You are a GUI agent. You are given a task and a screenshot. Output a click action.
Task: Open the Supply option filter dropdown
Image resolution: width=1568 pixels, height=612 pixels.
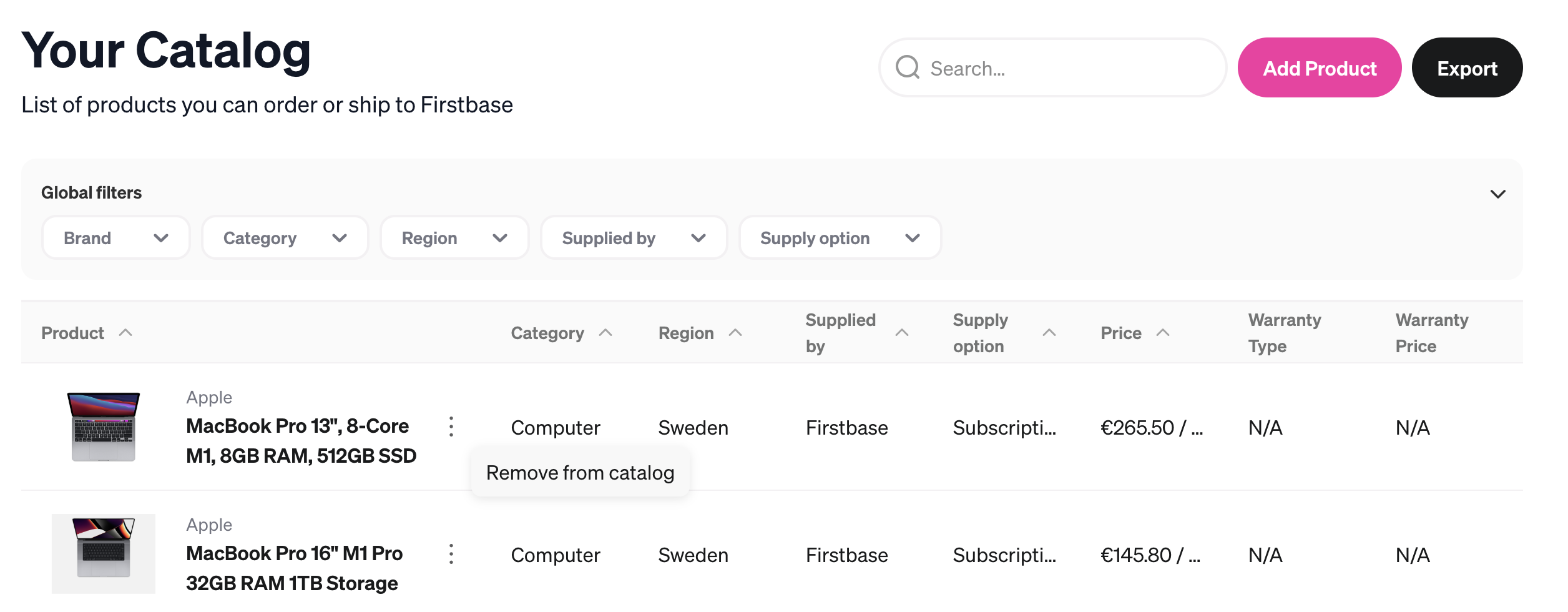[x=840, y=238]
